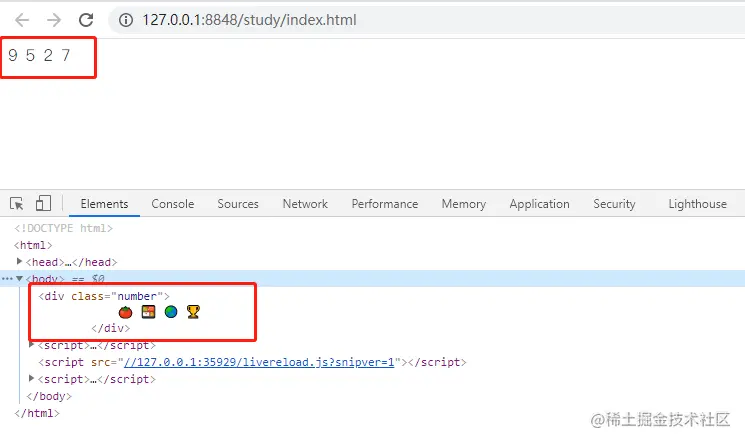Screen dimensions: 745x443
Task: Activate the element inspector picker icon
Action: [17, 203]
